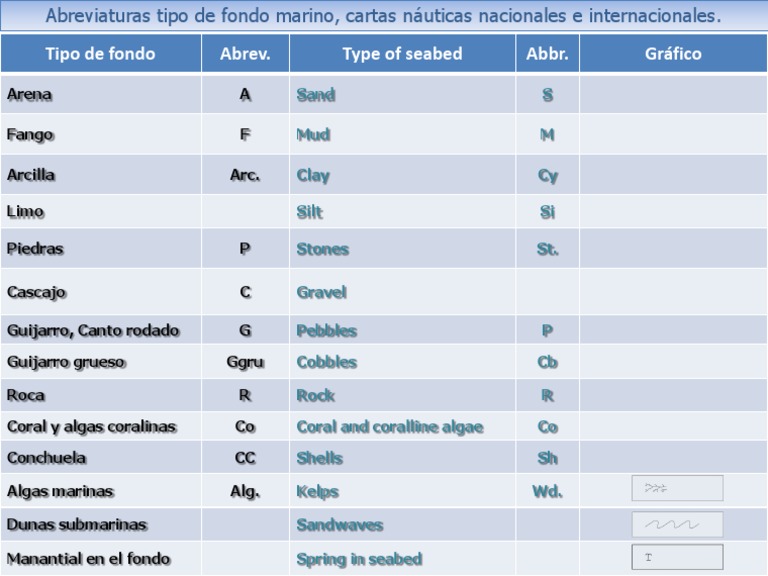
Task: Select the 'Abrev.' column header
Action: 245,53
